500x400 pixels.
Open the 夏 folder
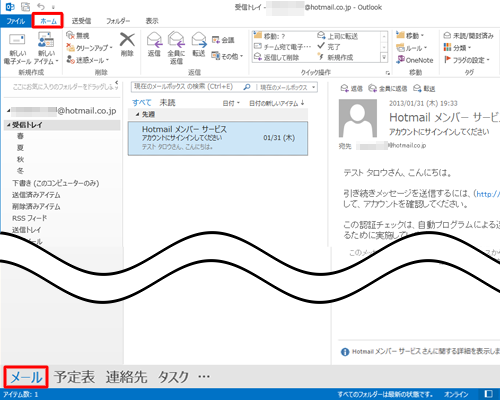(x=21, y=148)
